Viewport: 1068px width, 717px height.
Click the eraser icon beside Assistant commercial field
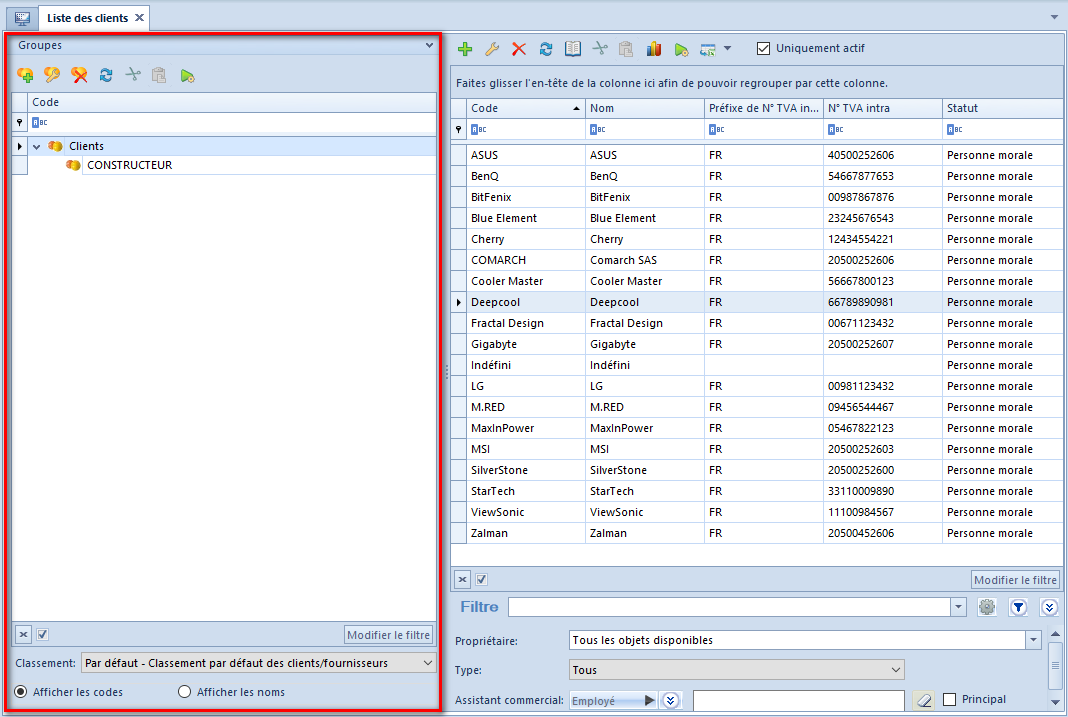924,699
